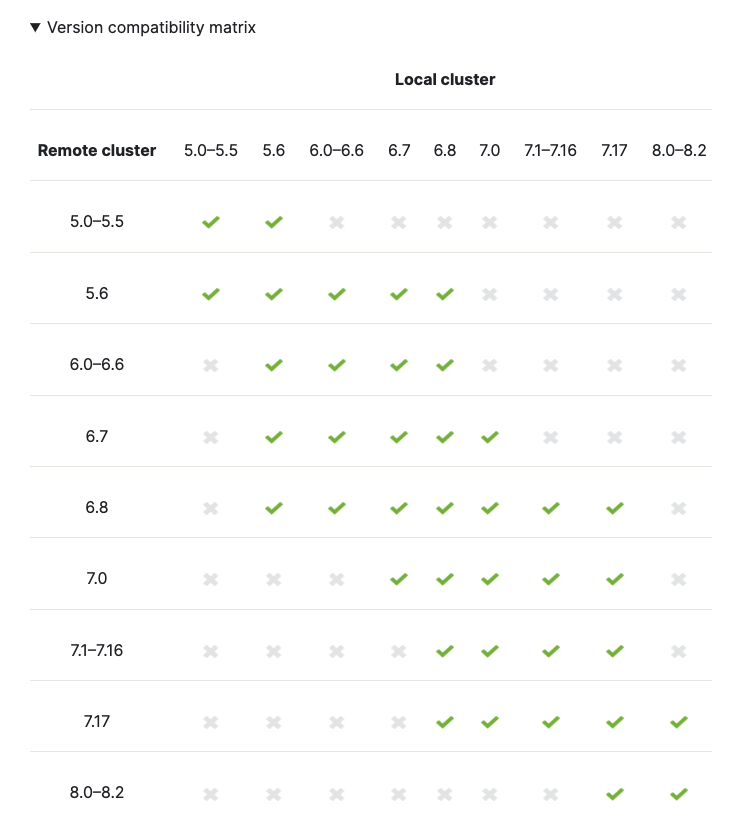The image size is (729, 832).
Task: Click the checkmark for remote 5.0–5.5, local 5.0–5.5
Action: click(211, 222)
